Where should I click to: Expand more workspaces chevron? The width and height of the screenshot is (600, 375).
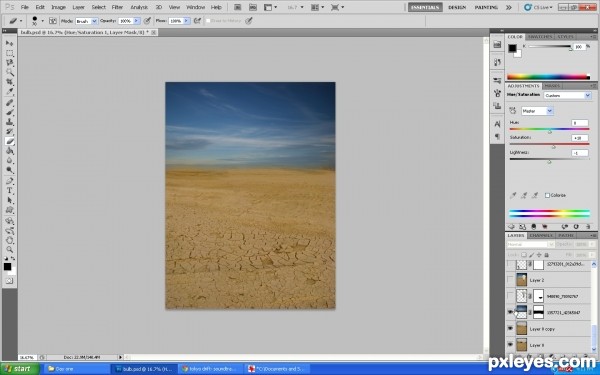[x=509, y=7]
